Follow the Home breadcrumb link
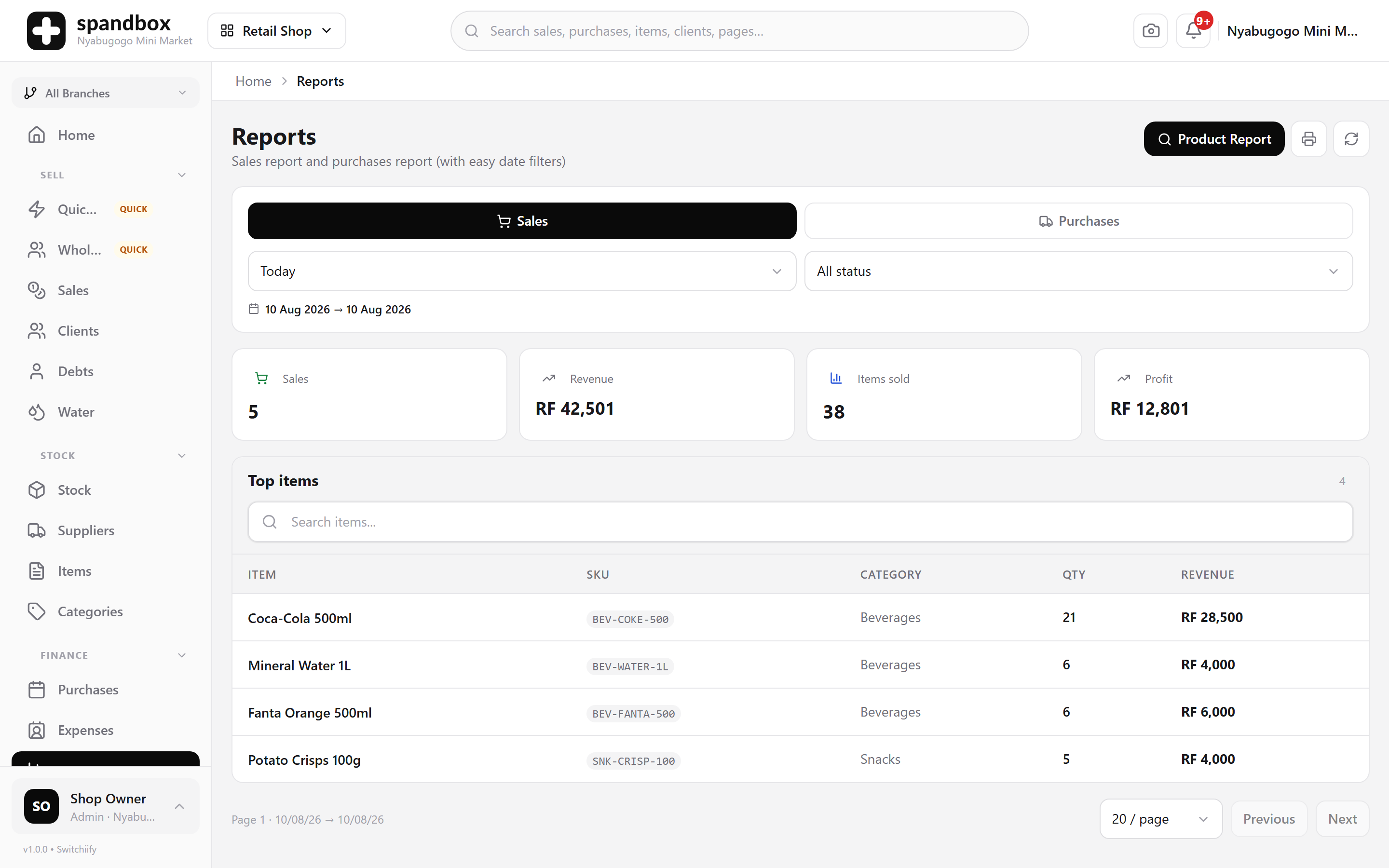Viewport: 1389px width, 868px height. click(x=253, y=81)
